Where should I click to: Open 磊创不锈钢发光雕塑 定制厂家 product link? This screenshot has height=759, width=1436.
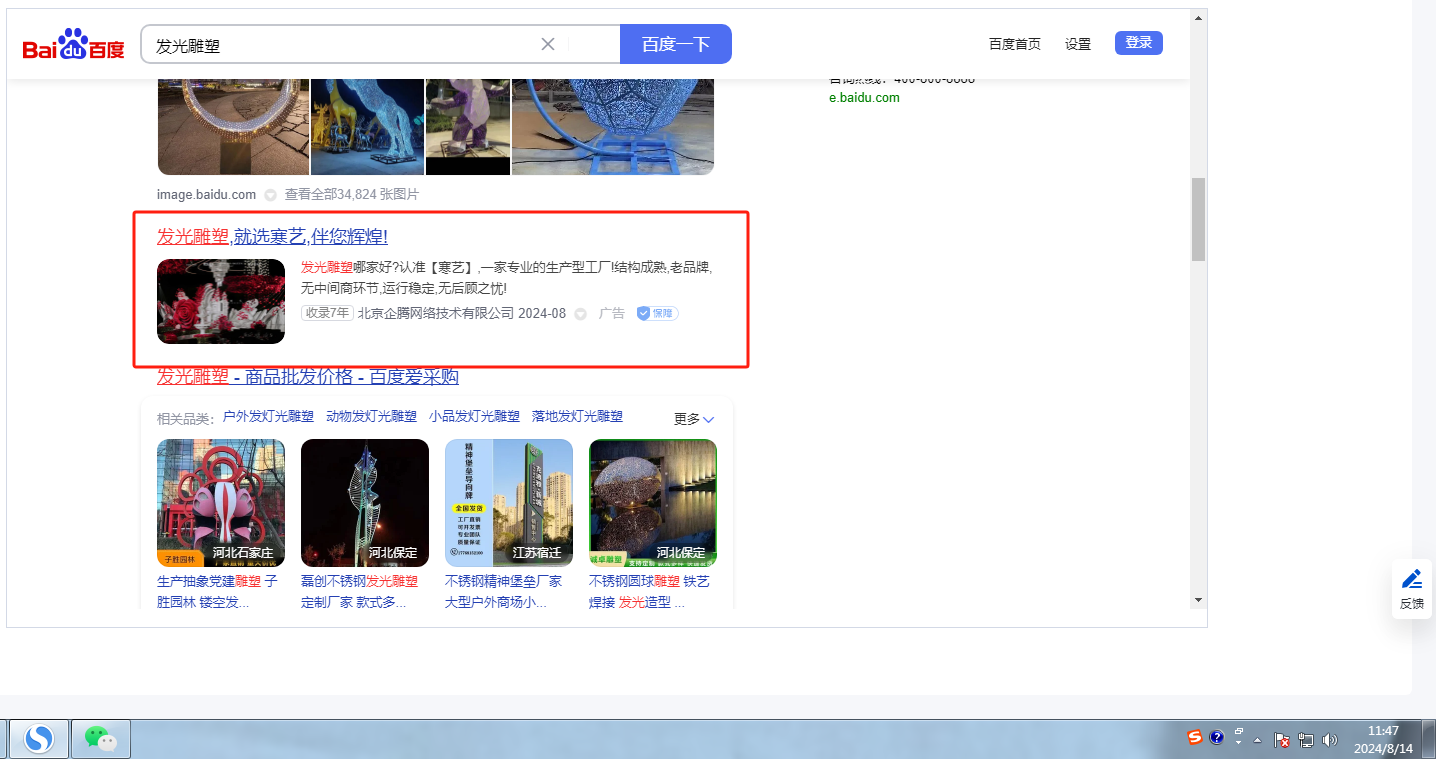(360, 592)
